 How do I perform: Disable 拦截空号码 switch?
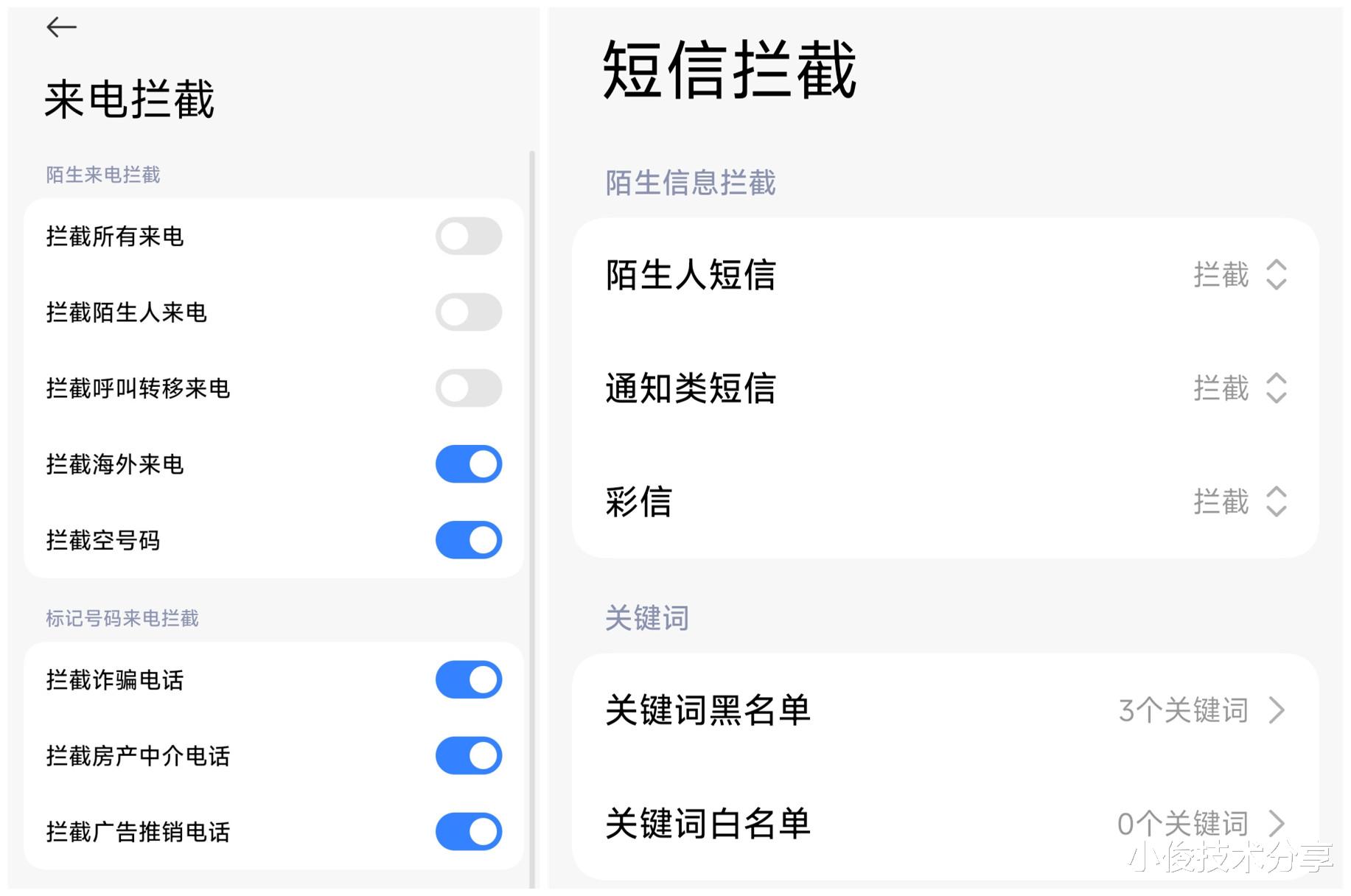point(469,540)
